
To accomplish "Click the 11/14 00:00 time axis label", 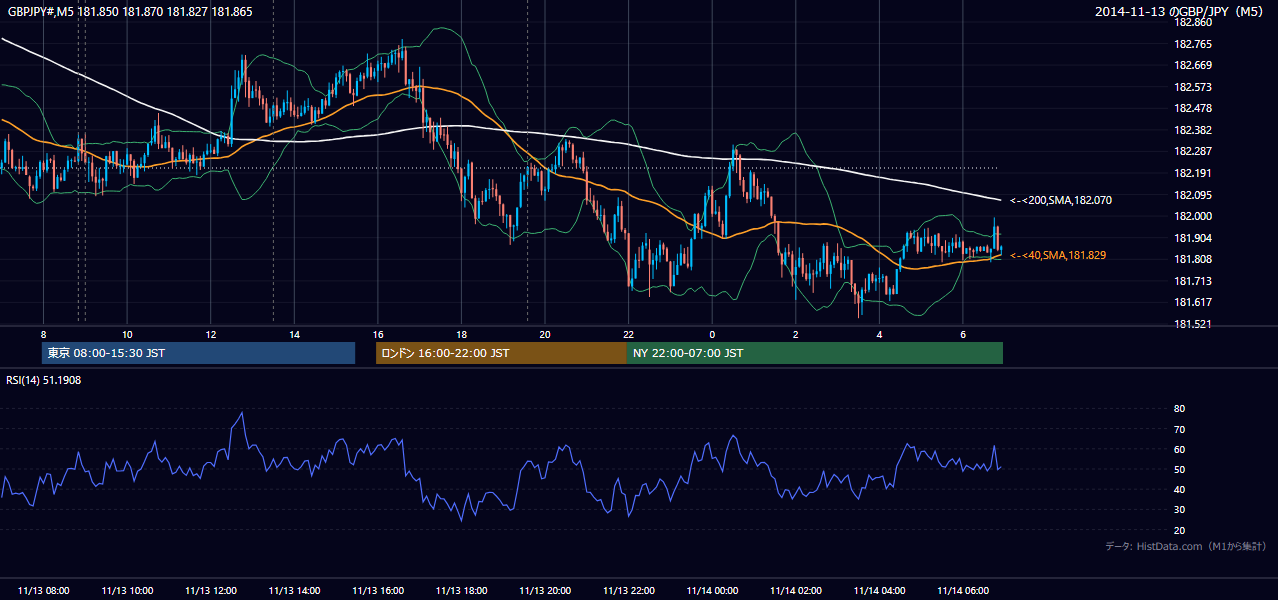I will click(712, 591).
